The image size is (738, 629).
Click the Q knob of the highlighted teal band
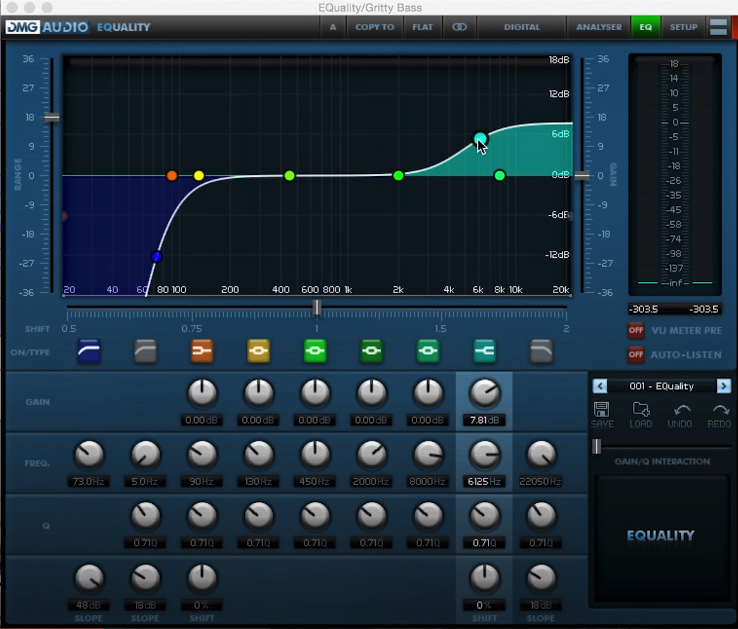484,516
